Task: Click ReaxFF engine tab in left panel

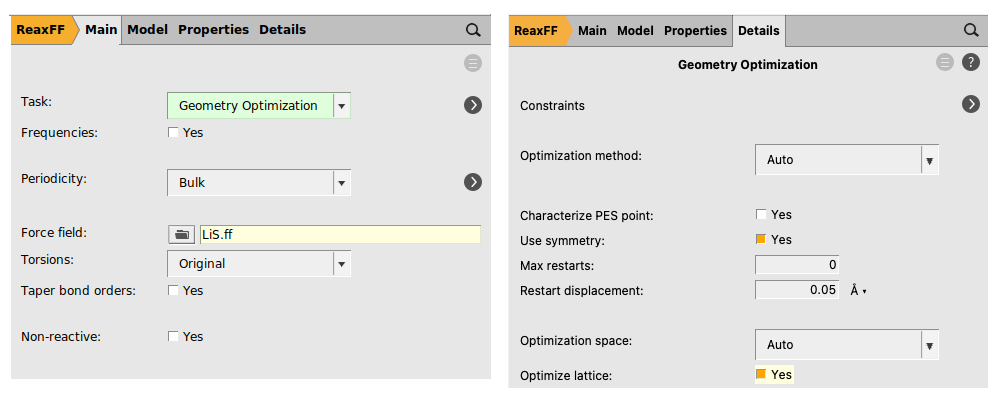Action: 42,30
